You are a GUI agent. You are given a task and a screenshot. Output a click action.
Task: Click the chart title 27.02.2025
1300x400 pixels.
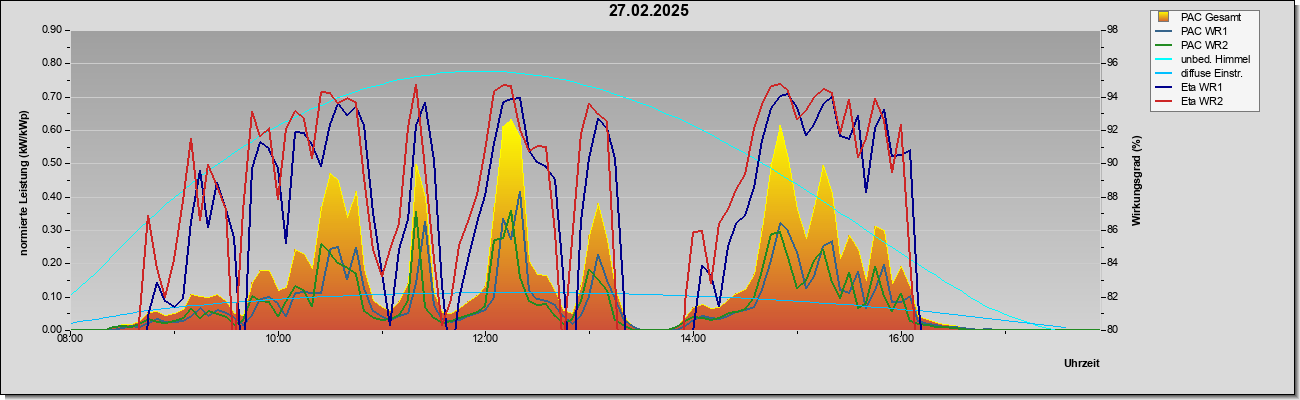pos(648,11)
